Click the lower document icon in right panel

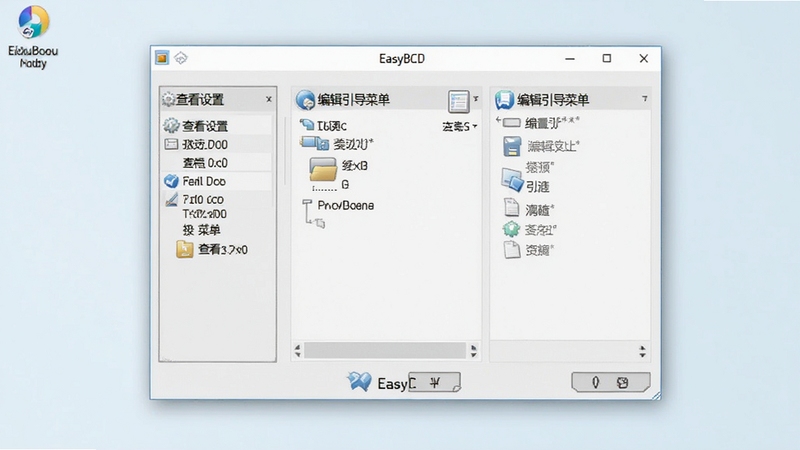(x=511, y=249)
